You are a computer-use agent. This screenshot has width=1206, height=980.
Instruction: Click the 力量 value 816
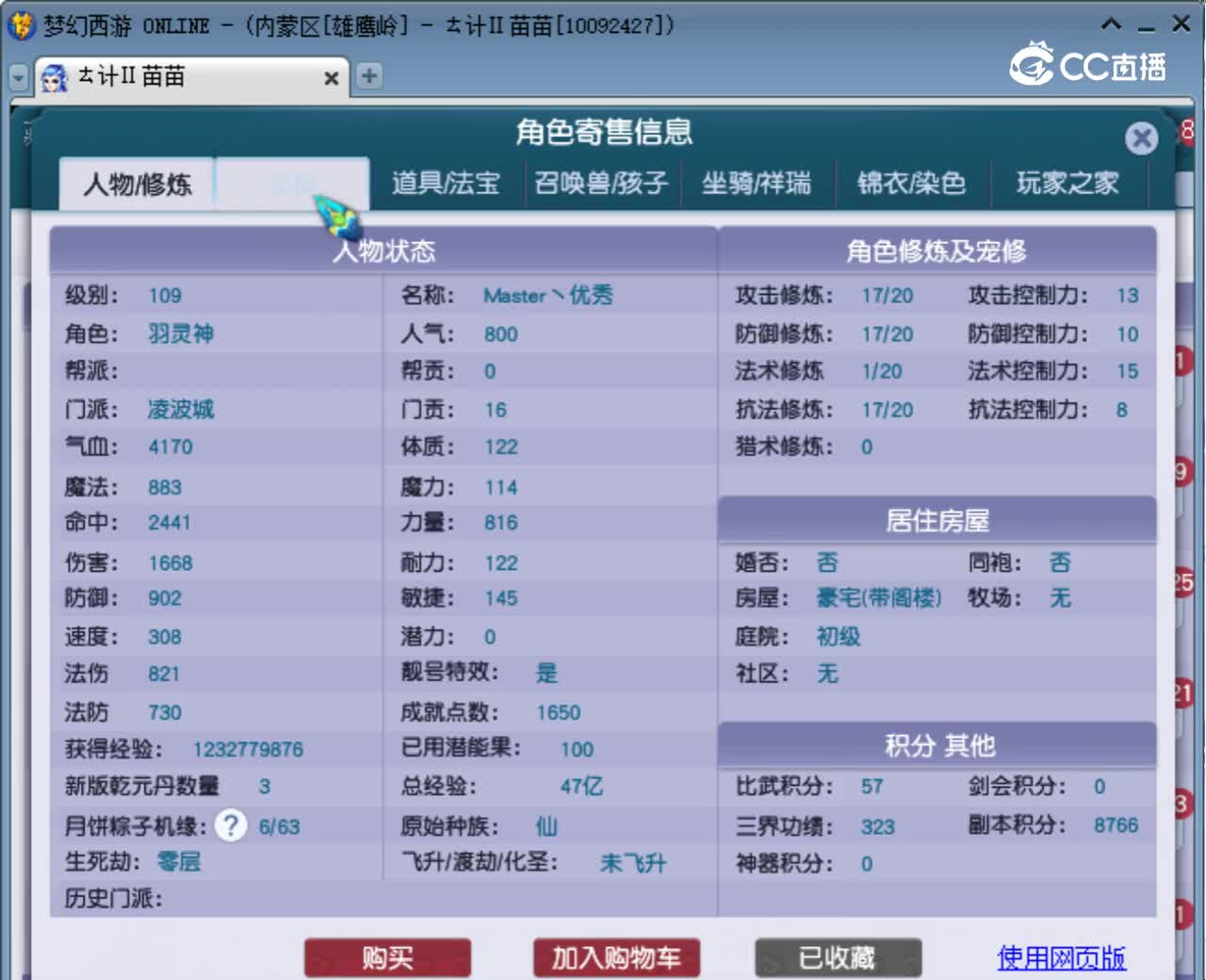tap(501, 523)
